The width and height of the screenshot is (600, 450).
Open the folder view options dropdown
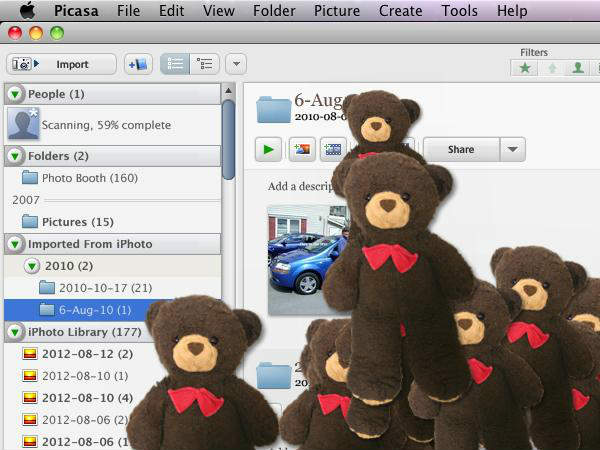pos(236,64)
